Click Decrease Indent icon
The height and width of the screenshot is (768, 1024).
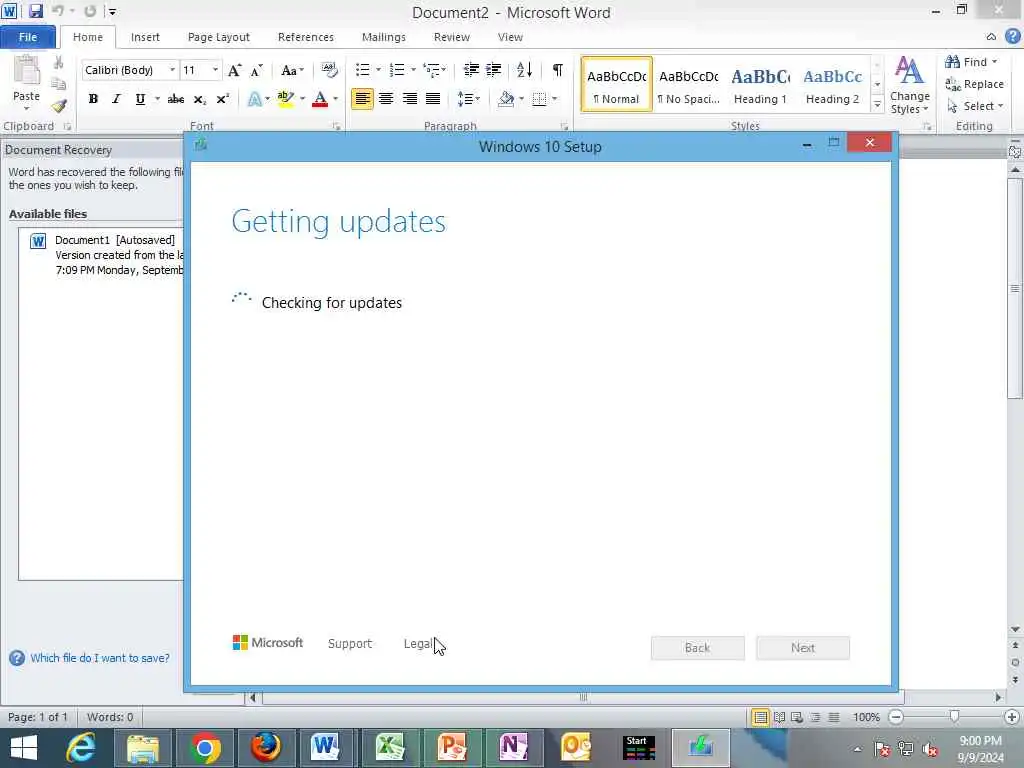[x=471, y=70]
